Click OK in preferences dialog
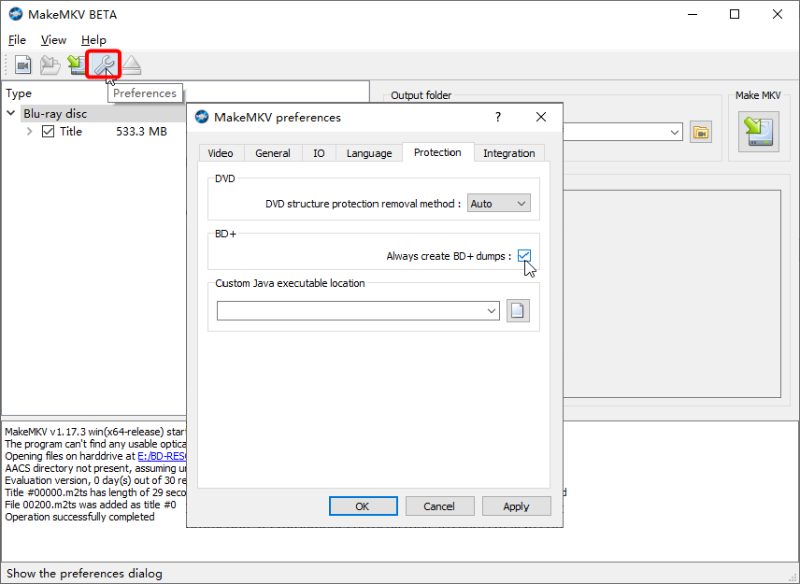The width and height of the screenshot is (800, 584). coord(363,506)
